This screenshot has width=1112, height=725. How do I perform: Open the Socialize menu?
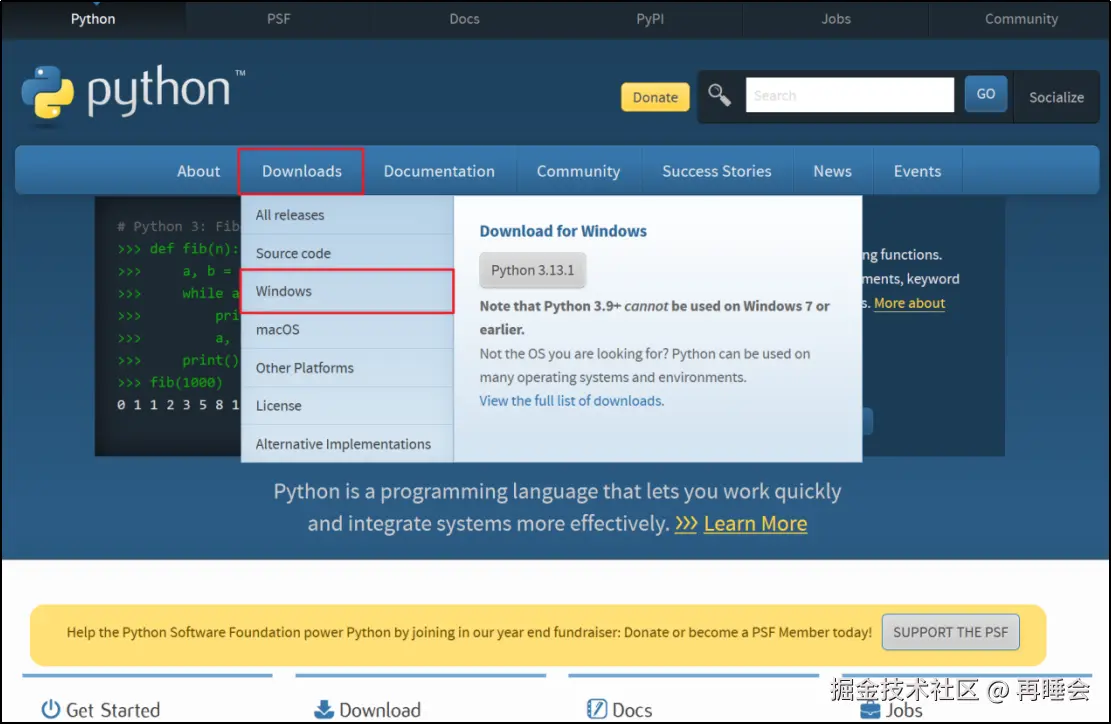1056,97
